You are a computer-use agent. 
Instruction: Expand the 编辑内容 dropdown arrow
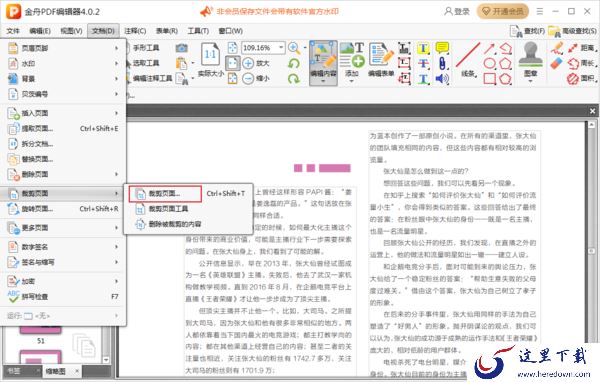tap(323, 82)
